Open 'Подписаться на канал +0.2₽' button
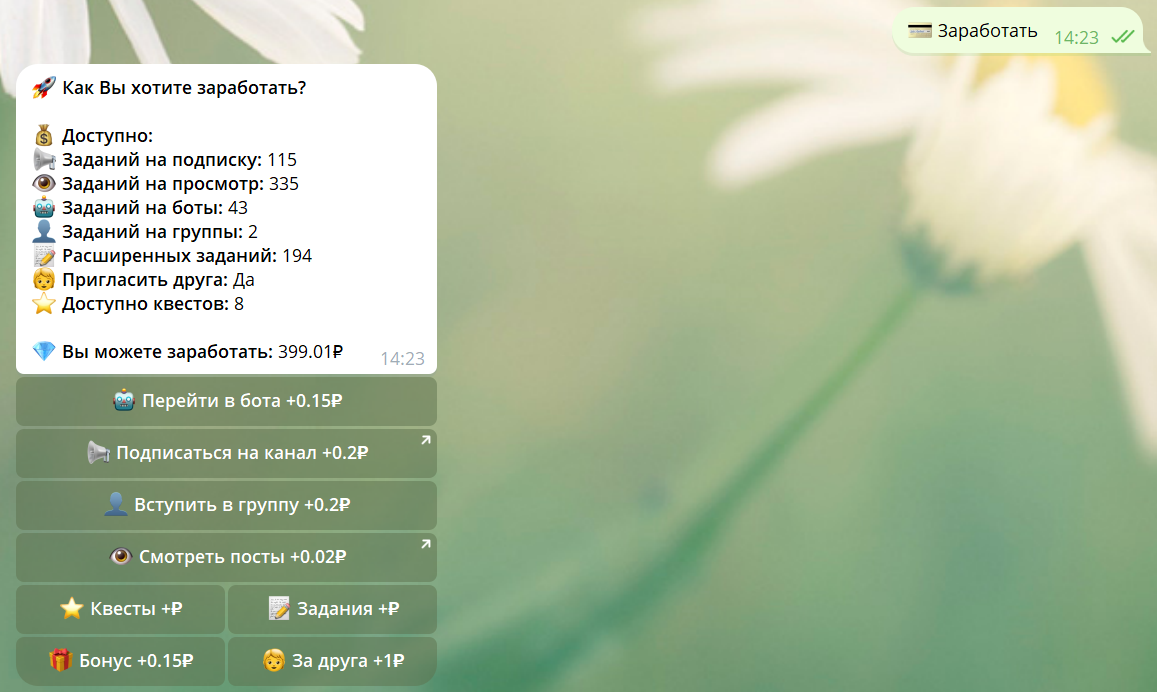Image resolution: width=1157 pixels, height=692 pixels. [227, 453]
